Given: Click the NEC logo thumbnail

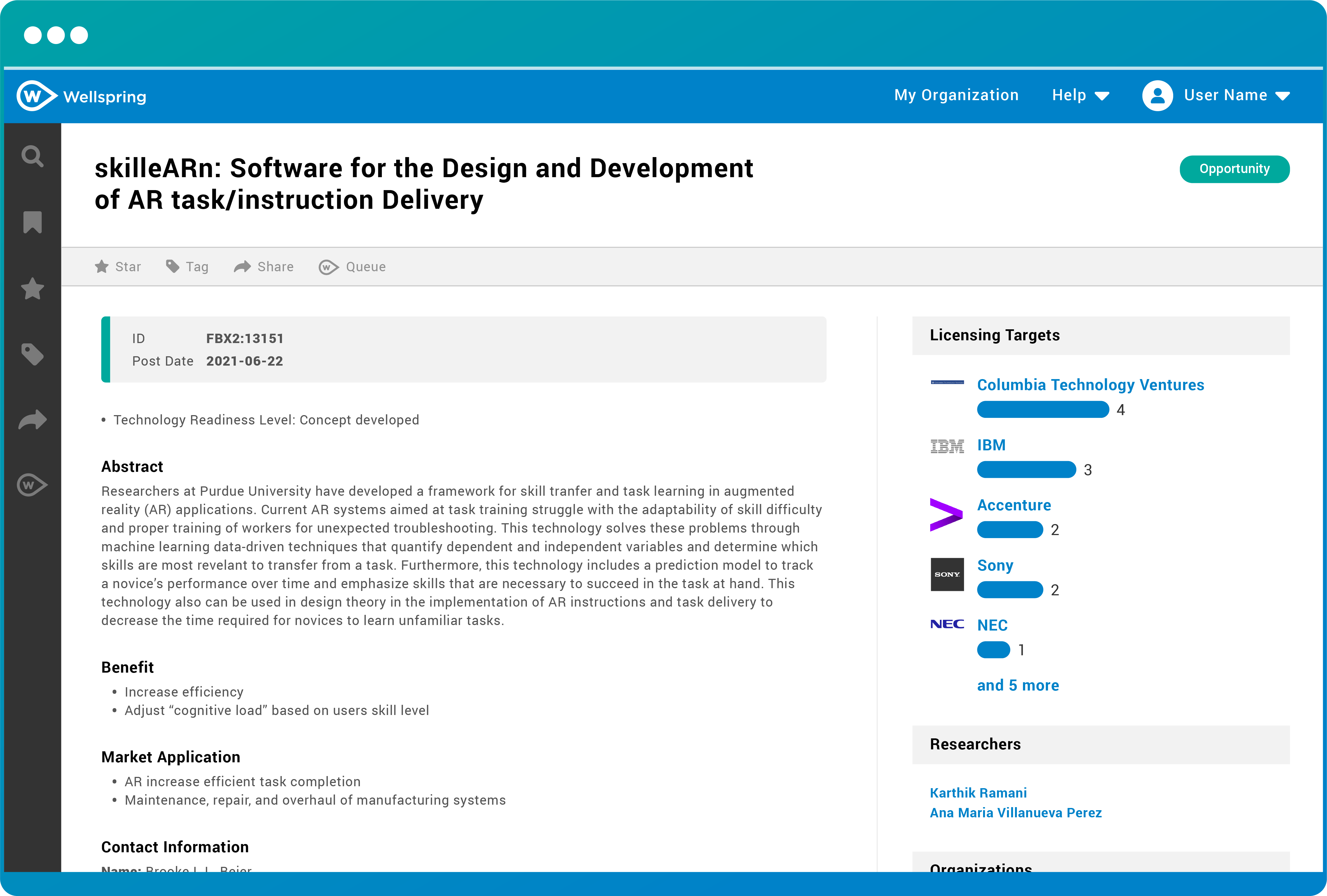Looking at the screenshot, I should [947, 624].
